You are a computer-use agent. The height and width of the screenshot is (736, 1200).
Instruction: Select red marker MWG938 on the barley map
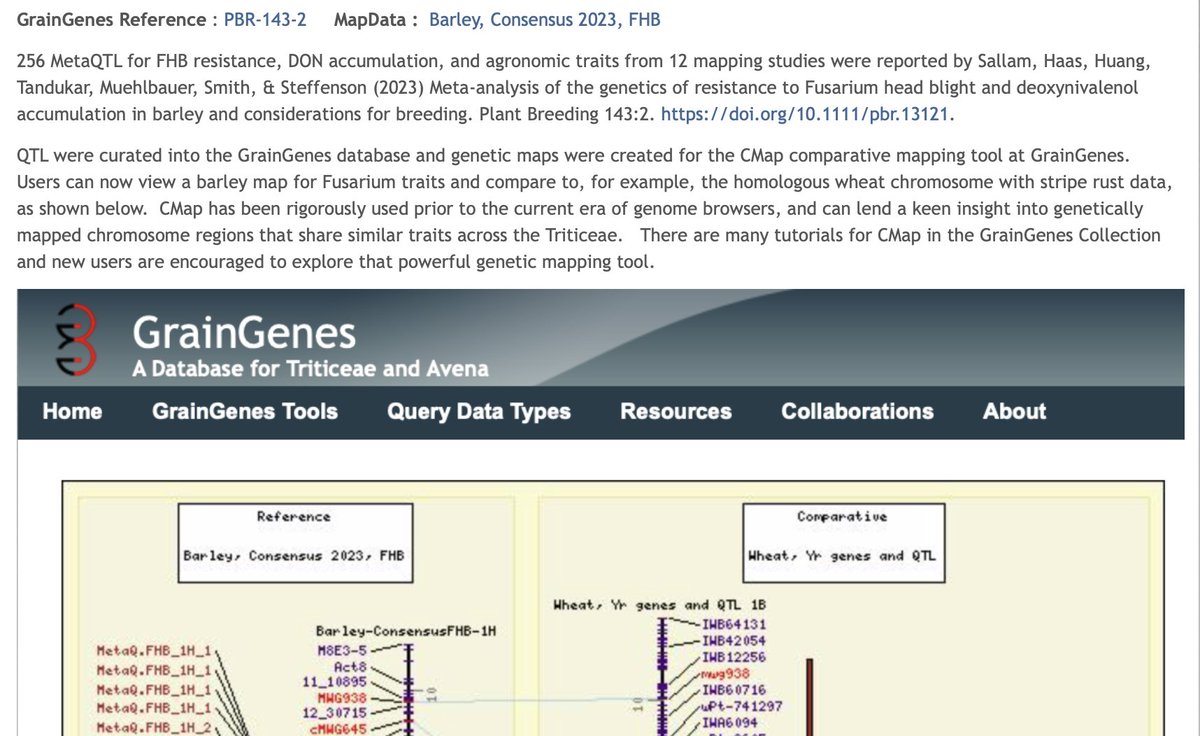pyautogui.click(x=343, y=696)
